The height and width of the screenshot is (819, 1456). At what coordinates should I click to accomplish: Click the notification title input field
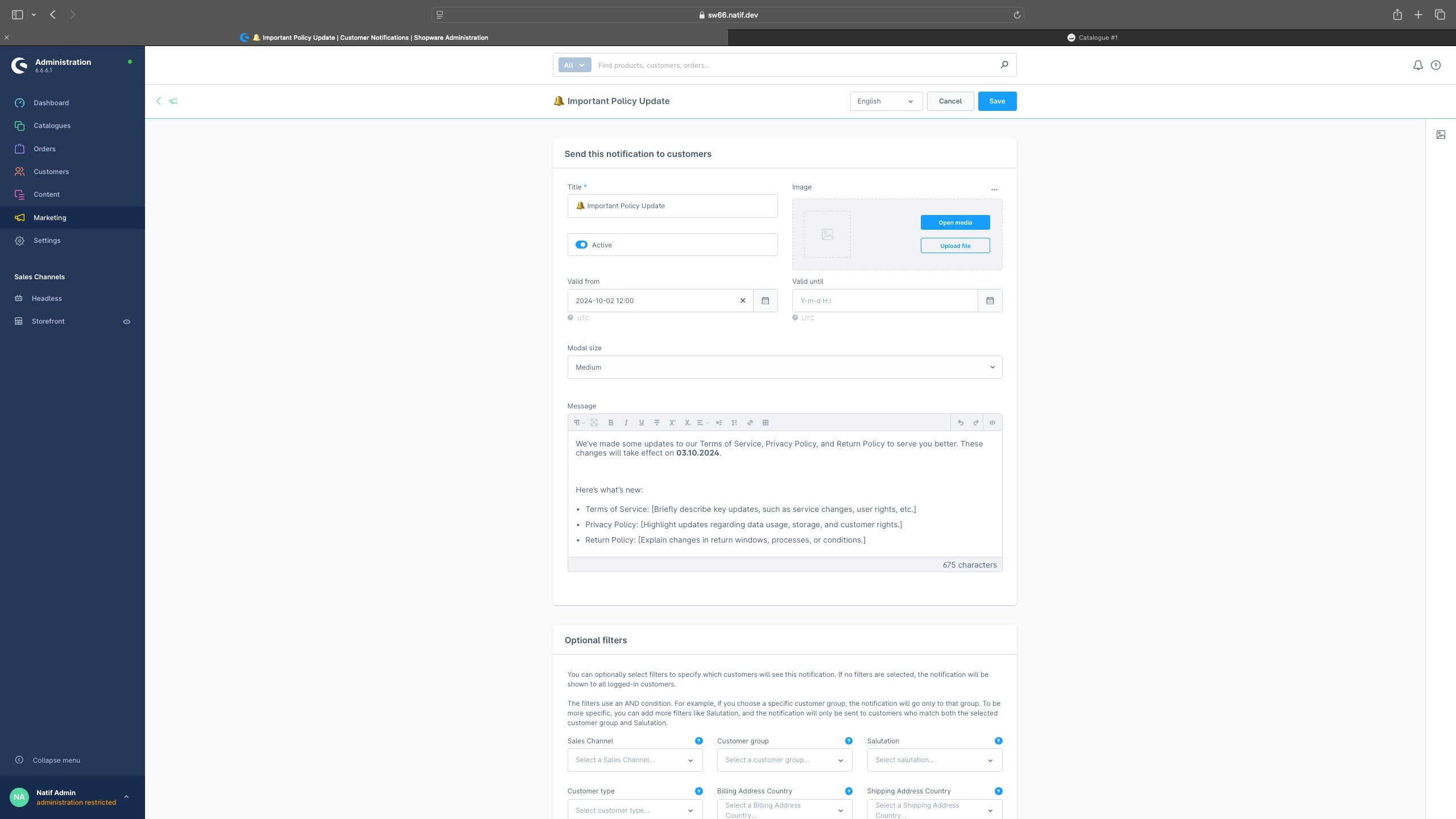point(672,206)
